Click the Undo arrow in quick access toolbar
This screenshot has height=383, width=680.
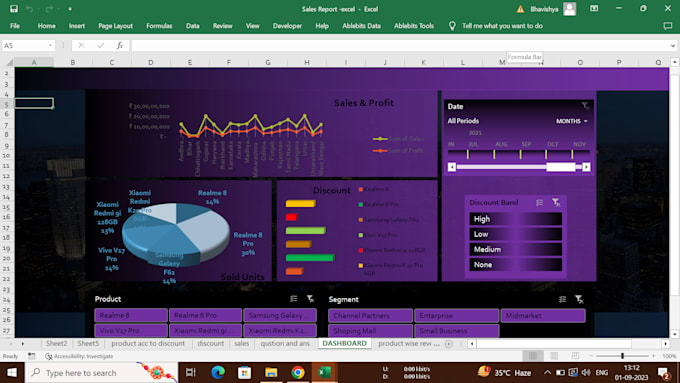pyautogui.click(x=29, y=9)
